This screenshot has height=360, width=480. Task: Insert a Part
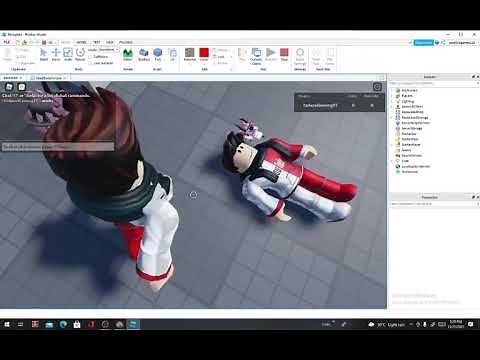[x=158, y=55]
